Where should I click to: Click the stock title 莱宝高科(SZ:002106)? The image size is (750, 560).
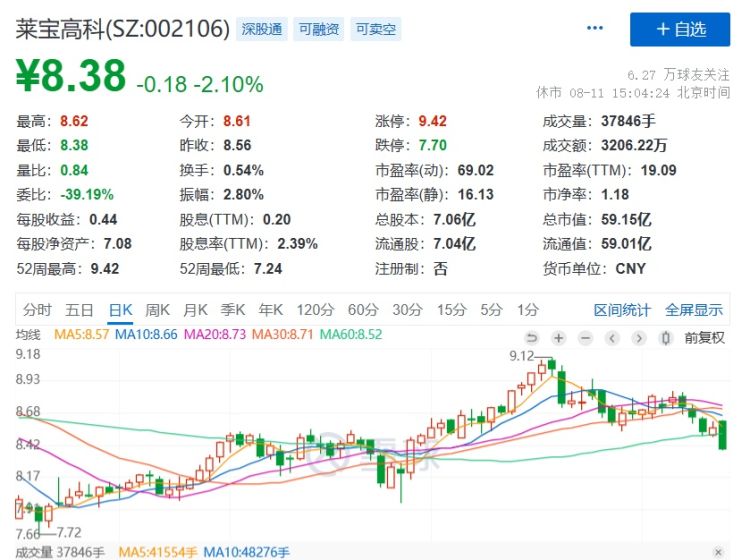[x=122, y=29]
